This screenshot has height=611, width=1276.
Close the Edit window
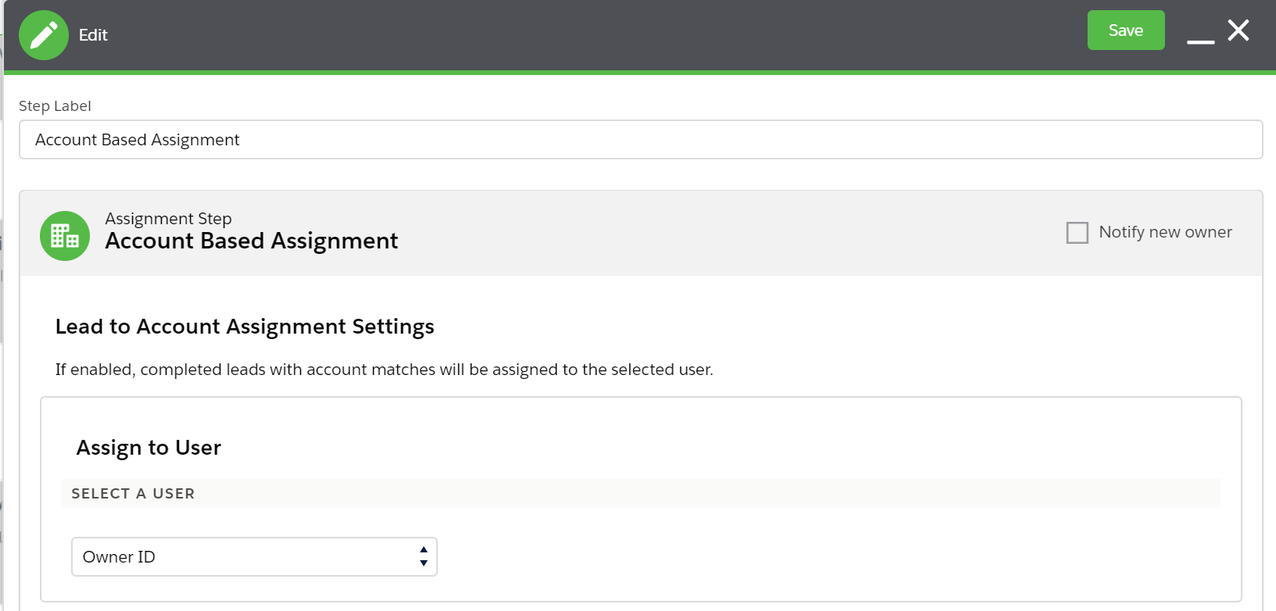pos(1238,30)
